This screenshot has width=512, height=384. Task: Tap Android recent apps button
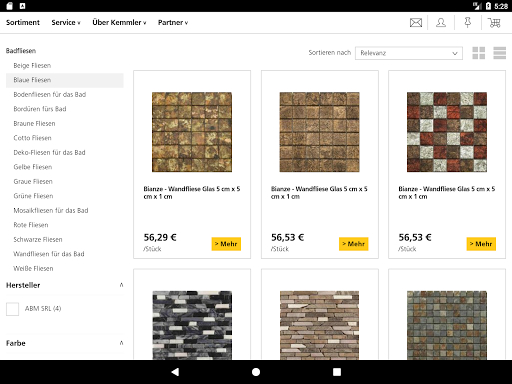pos(337,372)
